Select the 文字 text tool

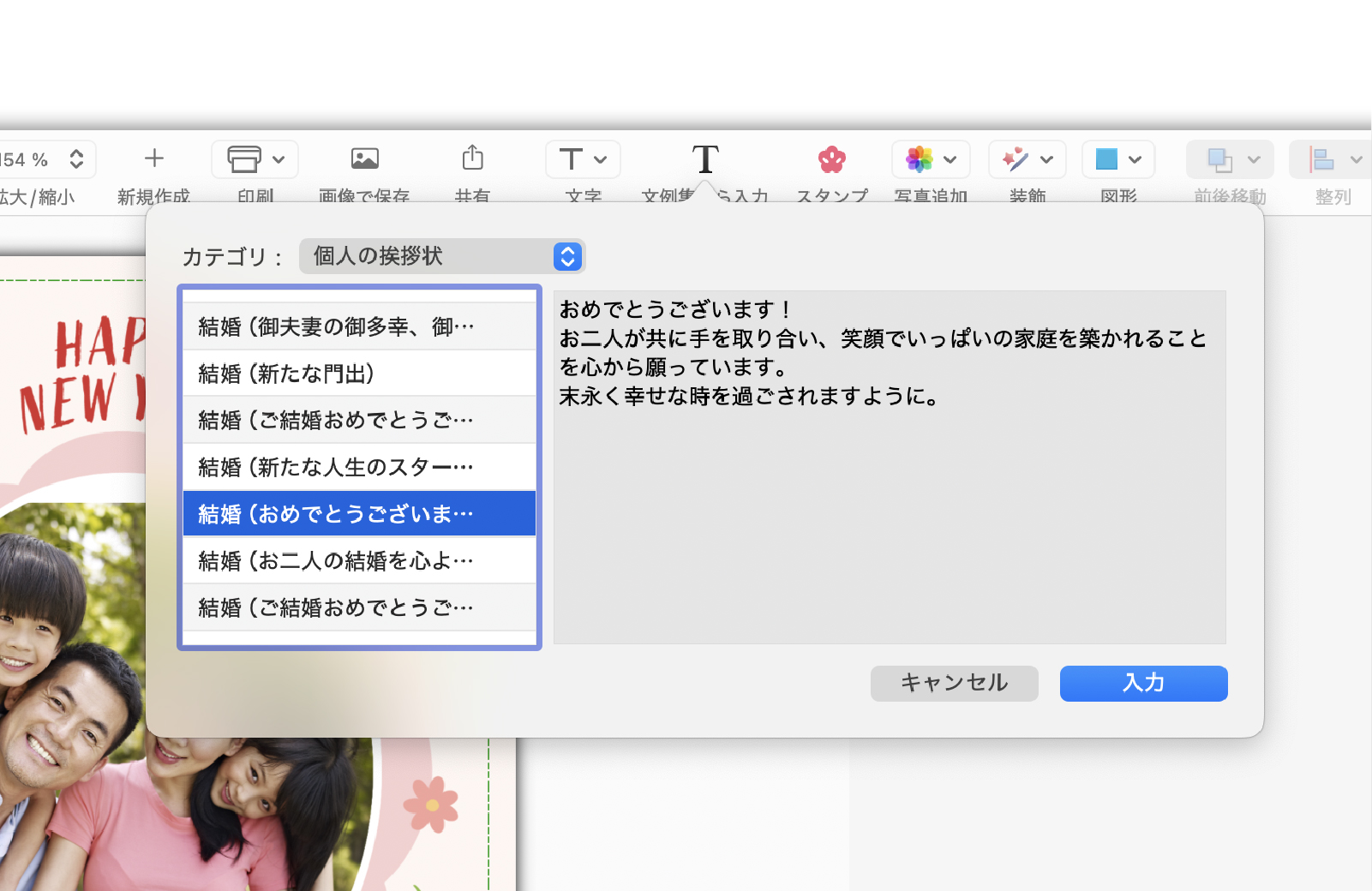[572, 159]
